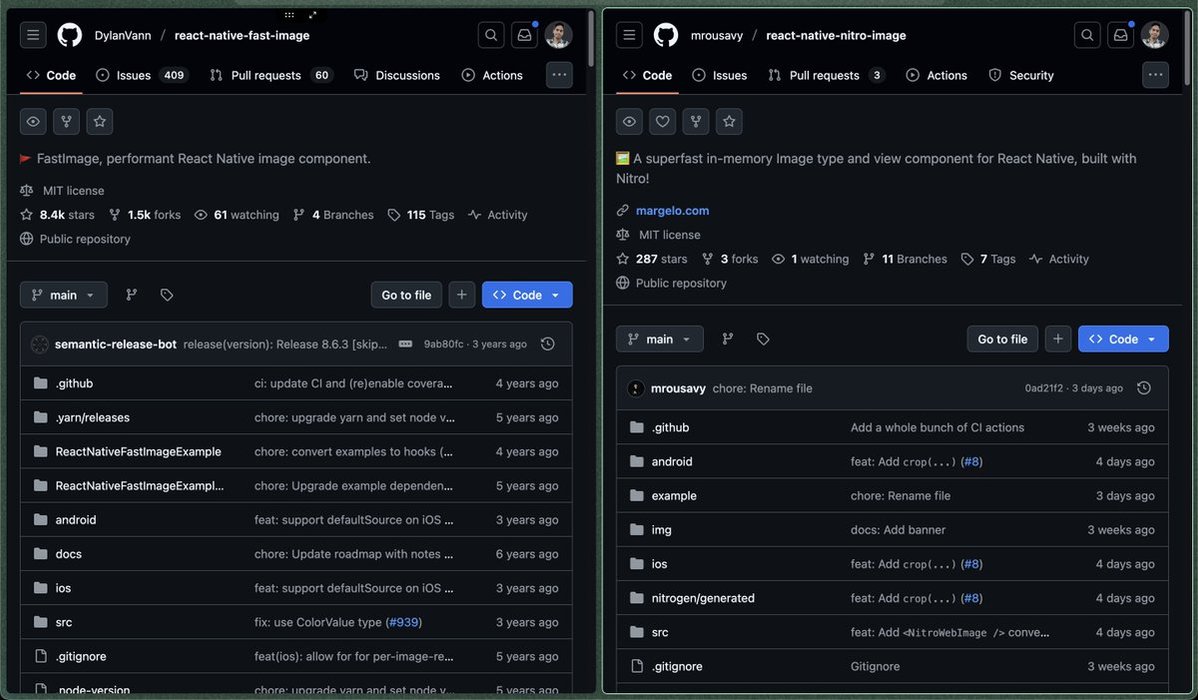The image size is (1198, 700).
Task: Open notifications inbox in nitro-image window
Action: tap(1120, 35)
